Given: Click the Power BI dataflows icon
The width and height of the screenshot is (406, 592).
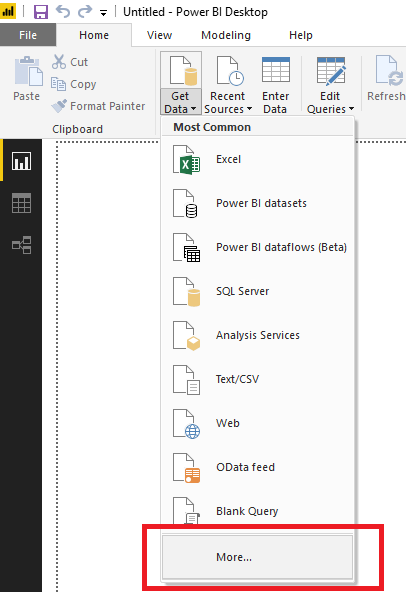Looking at the screenshot, I should [x=186, y=248].
